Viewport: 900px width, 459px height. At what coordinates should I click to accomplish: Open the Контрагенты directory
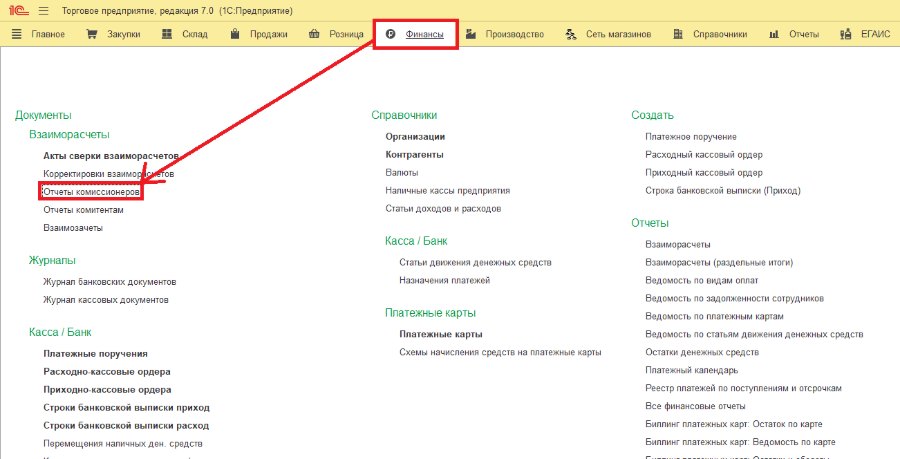414,155
